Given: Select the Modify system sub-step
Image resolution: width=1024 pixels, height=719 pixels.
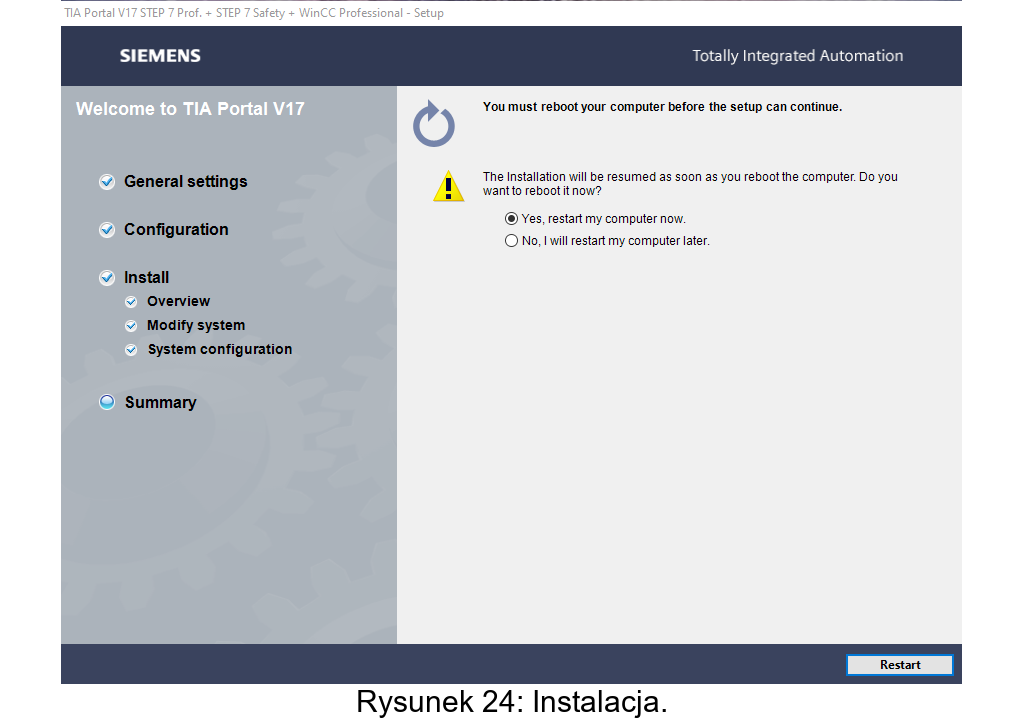Looking at the screenshot, I should tap(196, 325).
